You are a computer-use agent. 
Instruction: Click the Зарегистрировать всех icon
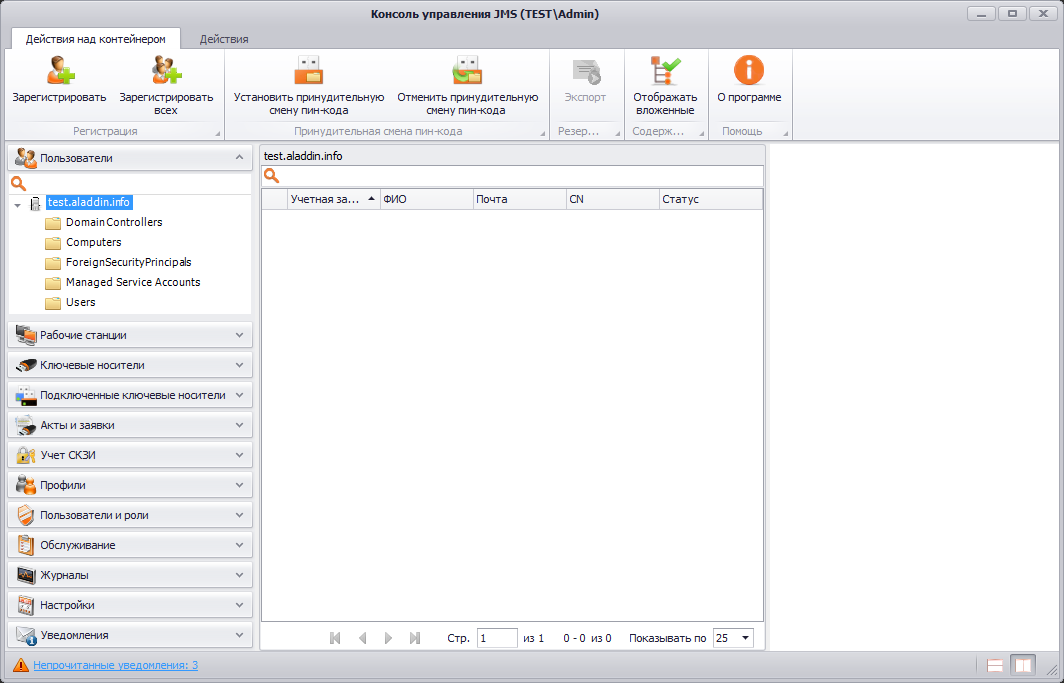167,70
